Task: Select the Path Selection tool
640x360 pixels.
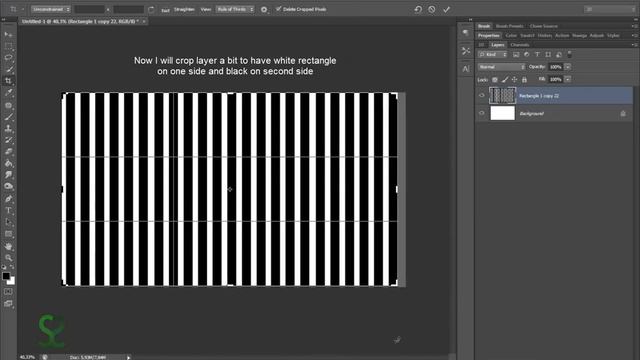Action: (x=8, y=222)
